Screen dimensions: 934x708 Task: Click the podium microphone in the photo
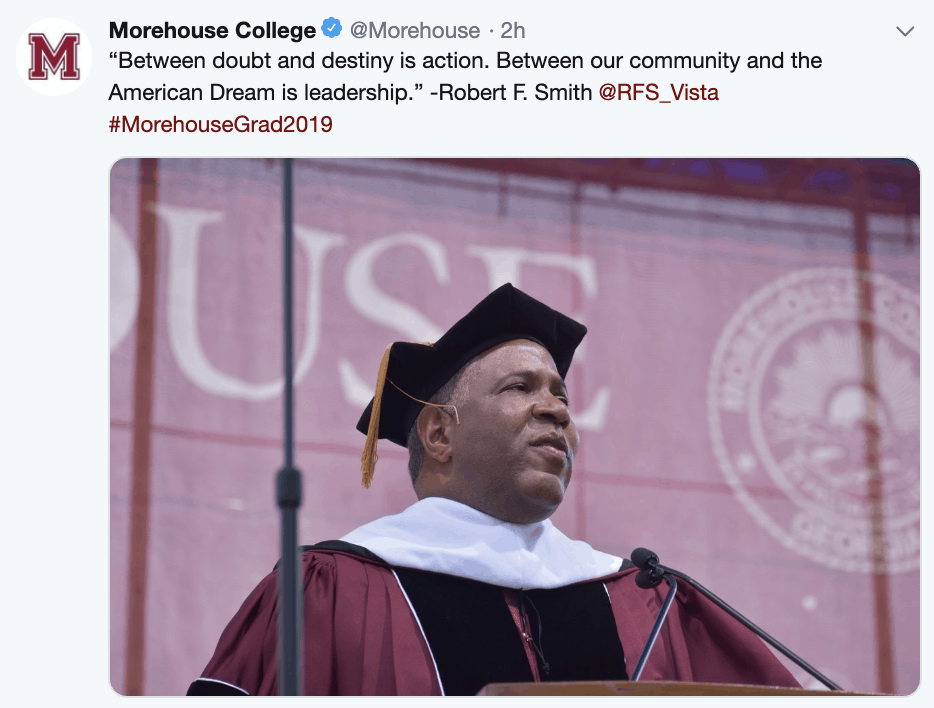pyautogui.click(x=648, y=567)
